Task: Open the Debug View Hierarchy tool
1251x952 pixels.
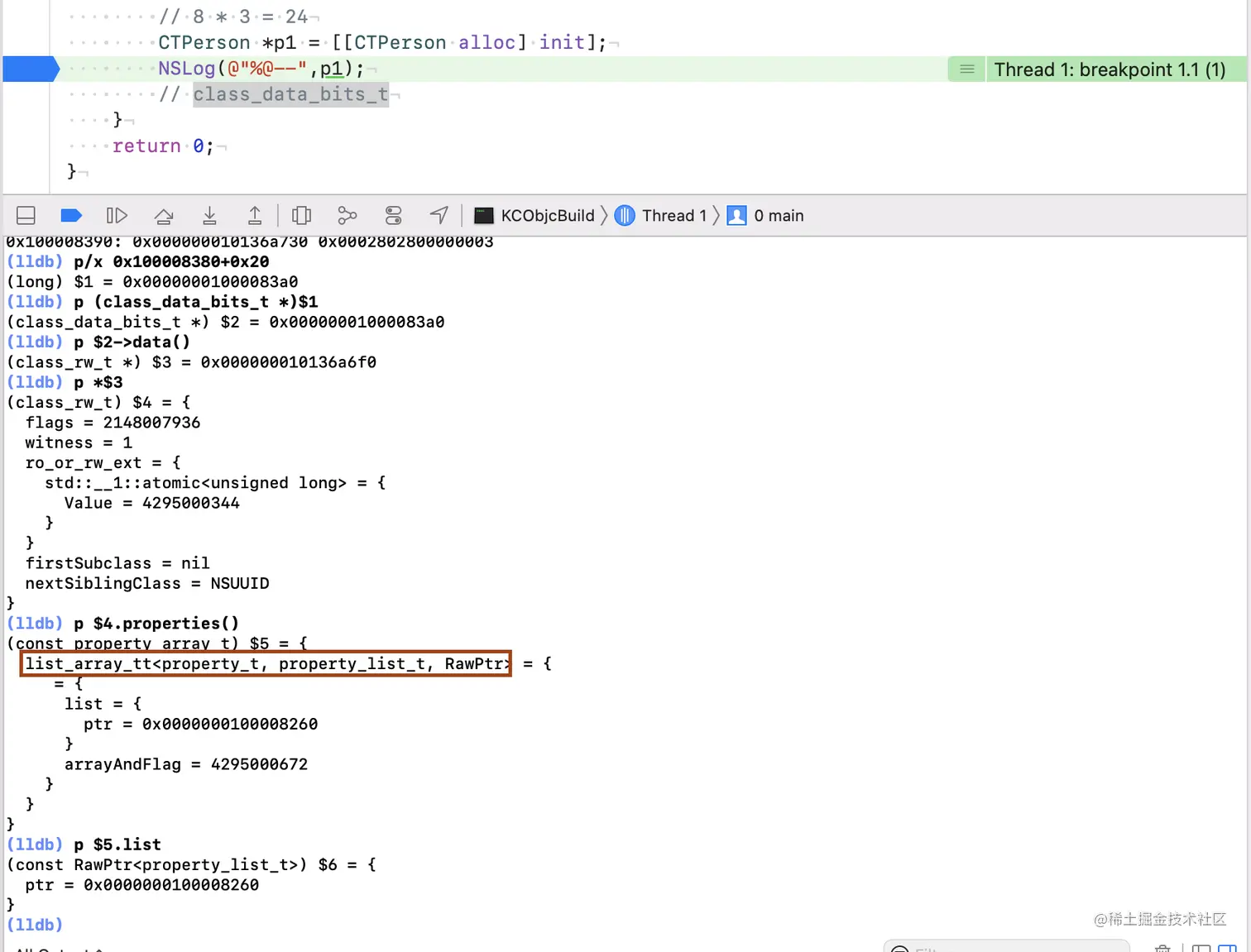Action: coord(302,216)
